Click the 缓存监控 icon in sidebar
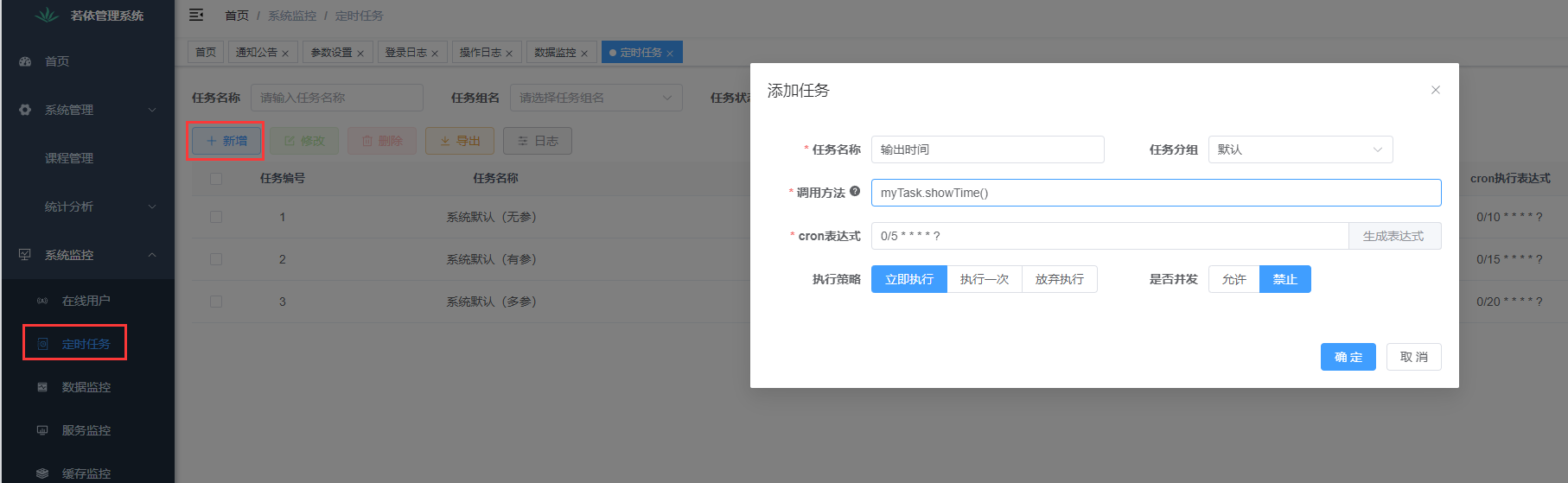 (42, 473)
